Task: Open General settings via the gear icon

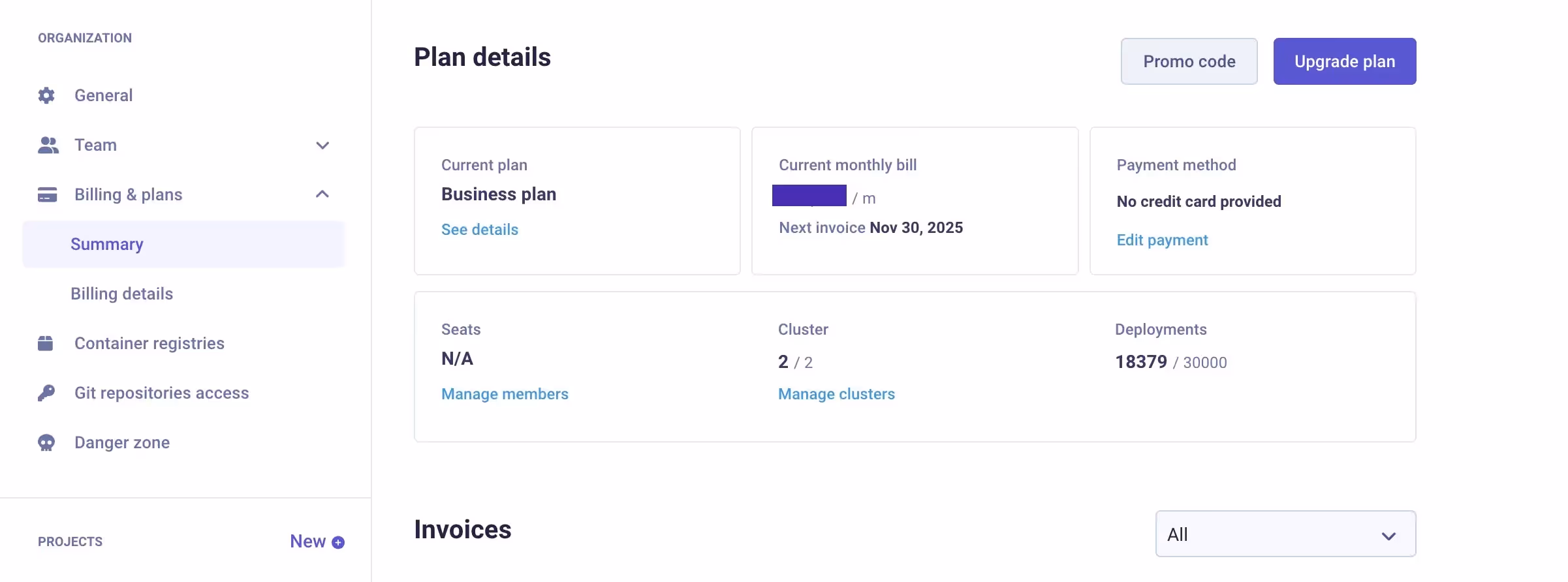Action: pyautogui.click(x=46, y=95)
